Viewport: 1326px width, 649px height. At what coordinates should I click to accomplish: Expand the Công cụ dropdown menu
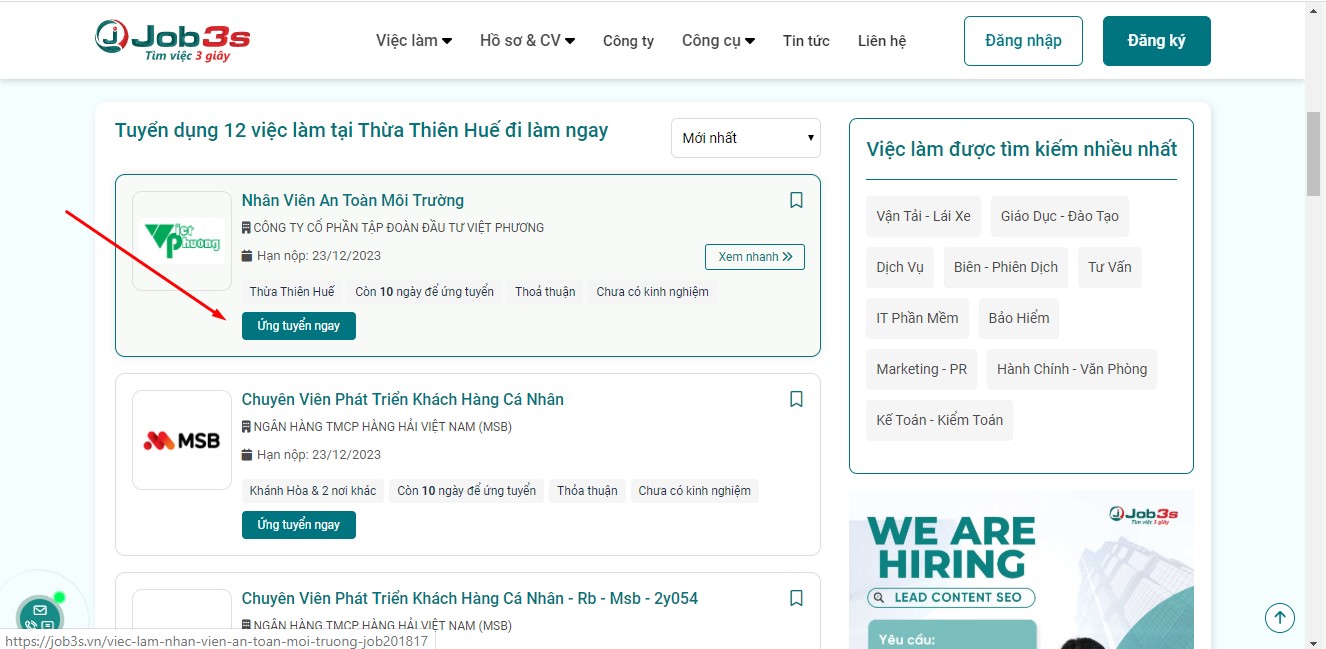(717, 40)
